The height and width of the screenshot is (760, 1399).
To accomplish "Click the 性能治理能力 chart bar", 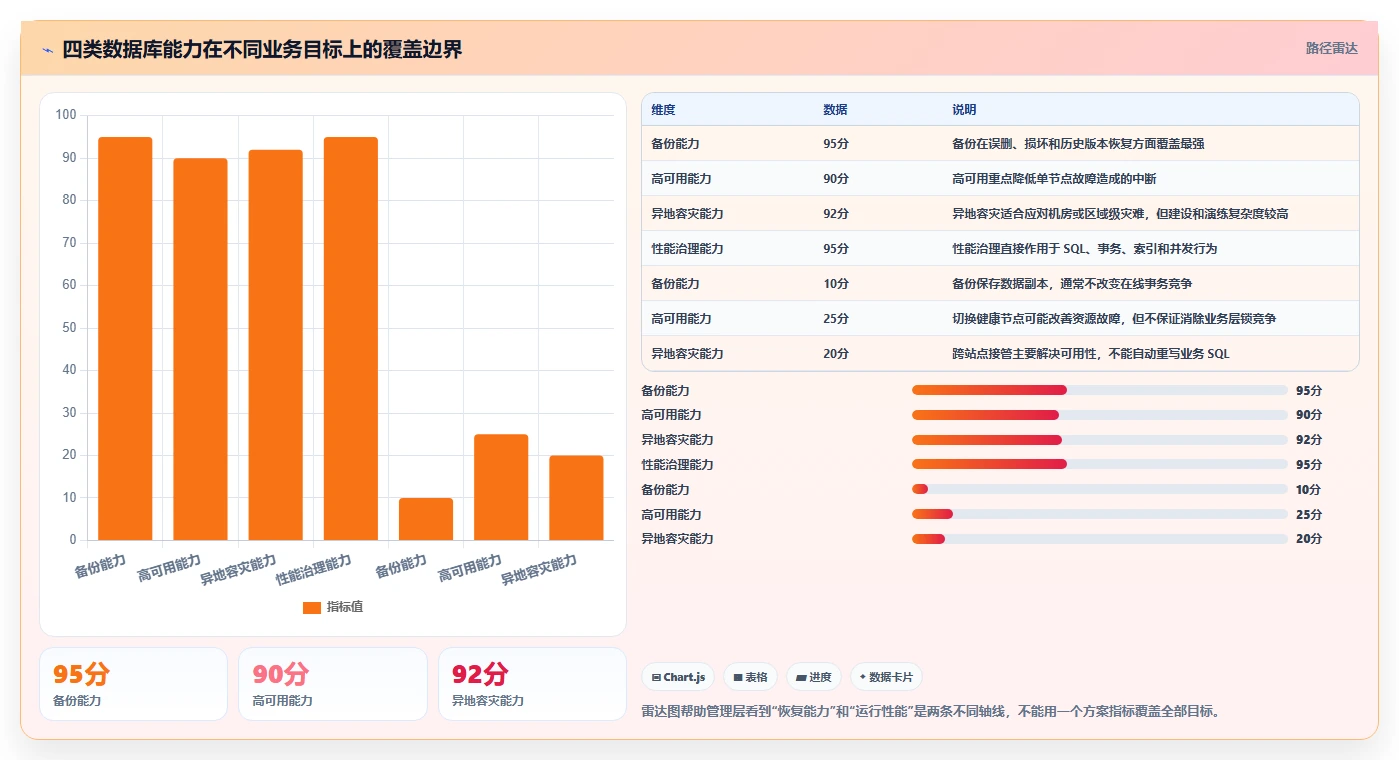I will click(x=351, y=339).
